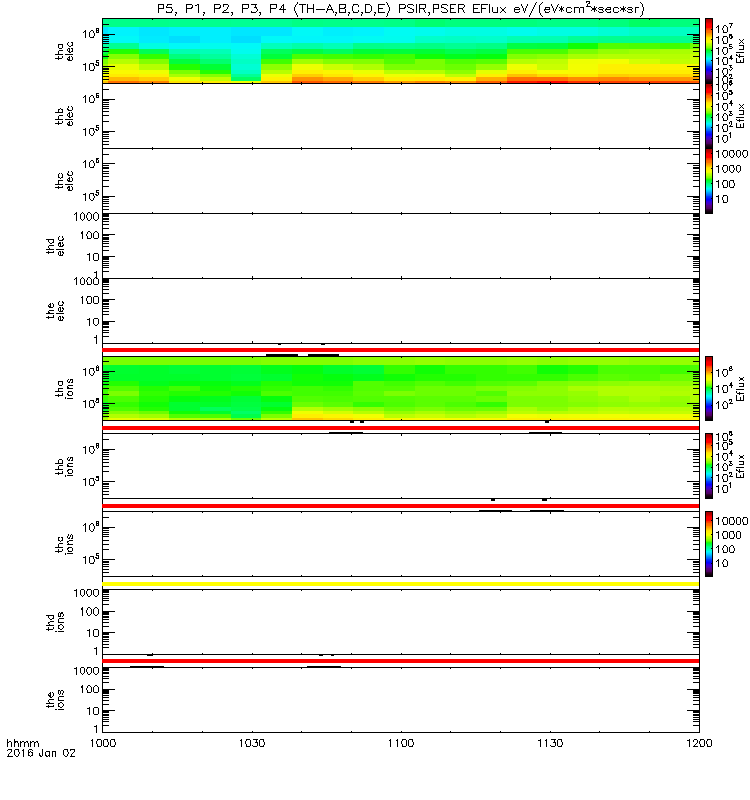This screenshot has height=800, width=750.
Task: Click the 'tha elec' panel label
Action: coord(64,51)
